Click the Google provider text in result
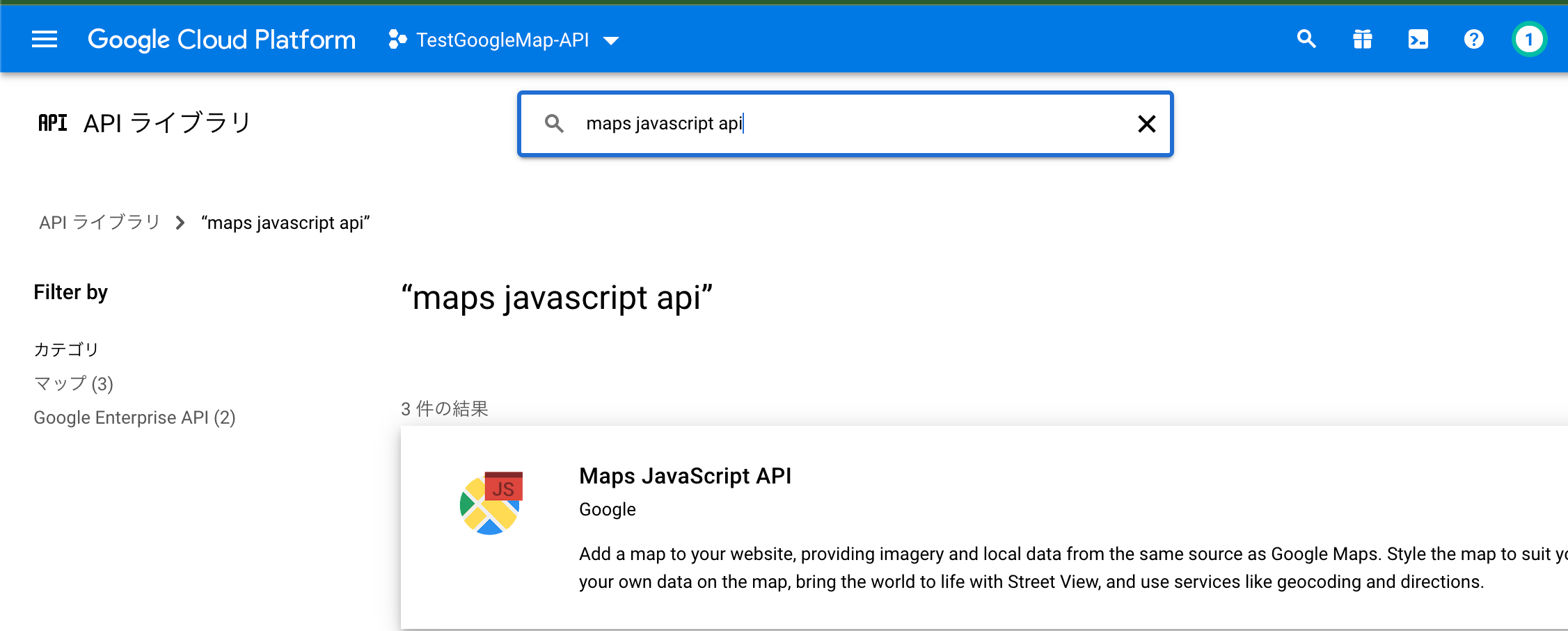The height and width of the screenshot is (631, 1568). [608, 509]
